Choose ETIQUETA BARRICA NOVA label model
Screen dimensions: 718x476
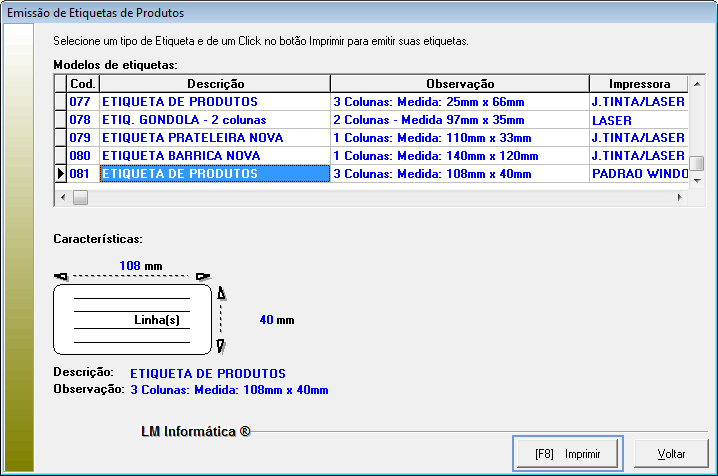coord(215,156)
